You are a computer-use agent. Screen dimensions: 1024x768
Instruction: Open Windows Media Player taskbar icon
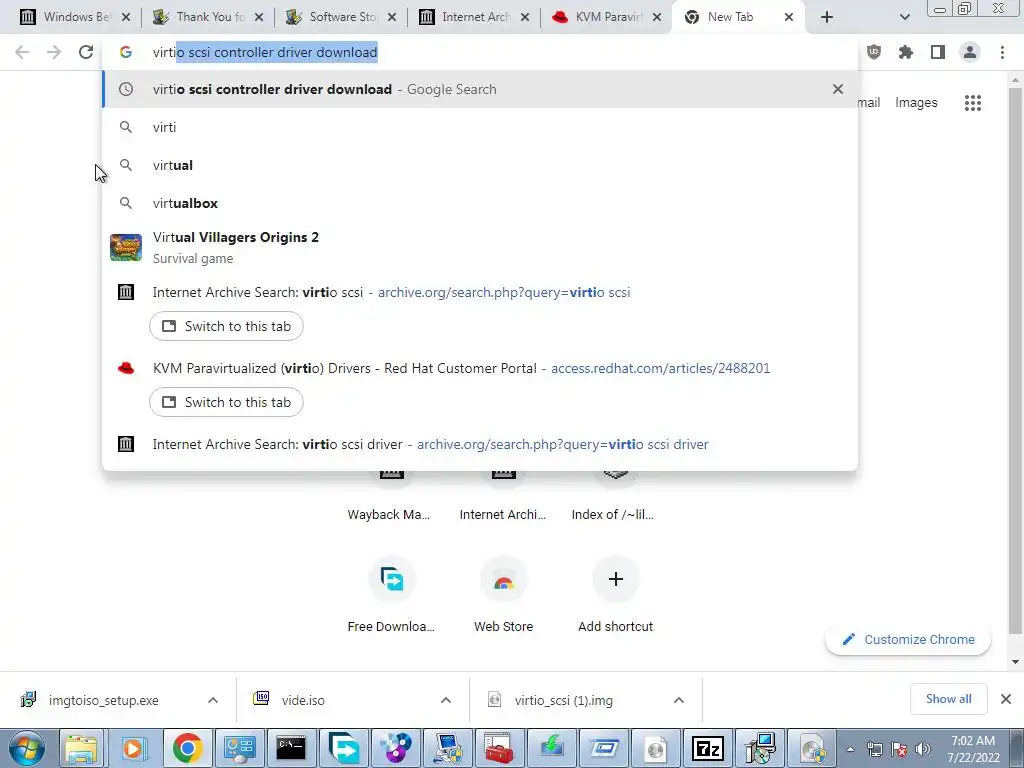133,748
